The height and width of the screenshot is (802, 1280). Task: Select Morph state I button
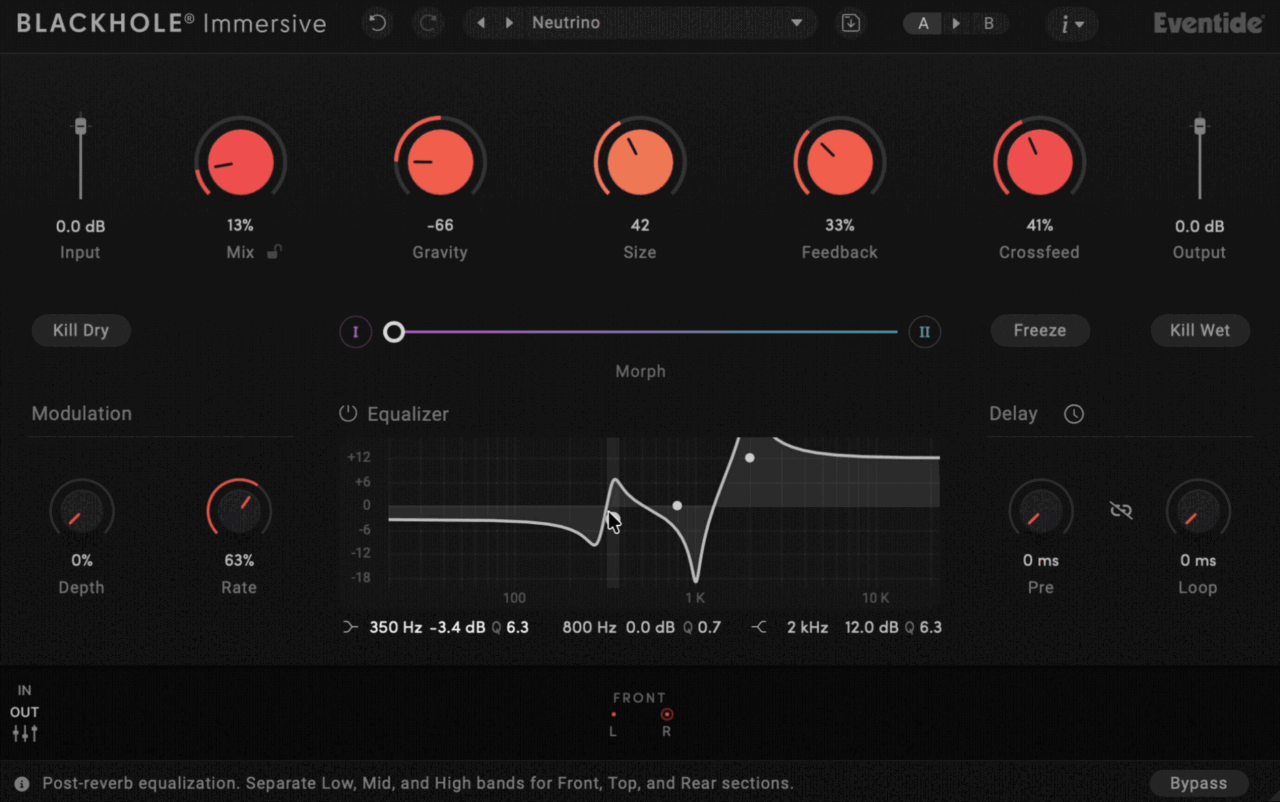pos(355,332)
